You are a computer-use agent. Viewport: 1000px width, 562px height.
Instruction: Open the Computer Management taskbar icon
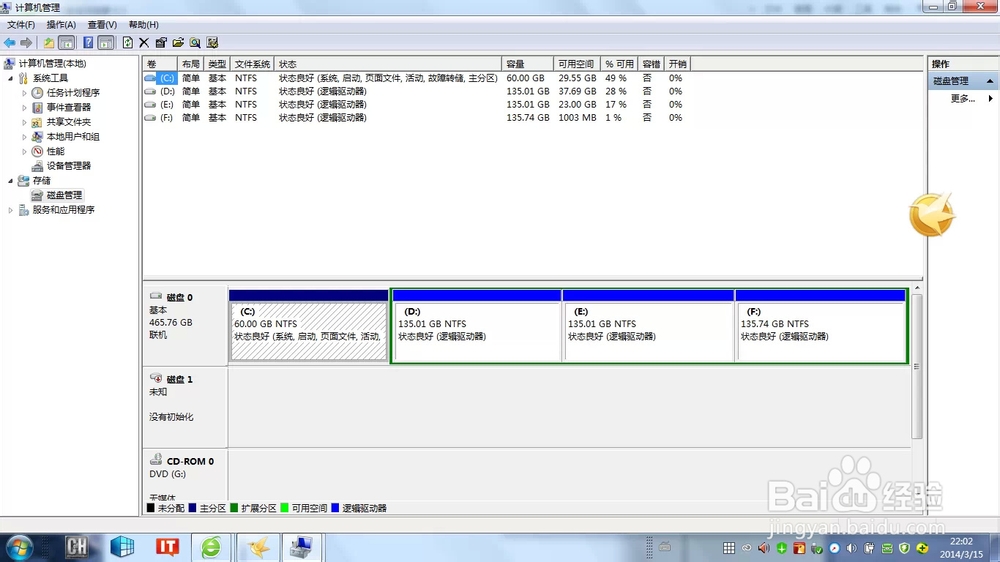(x=300, y=547)
